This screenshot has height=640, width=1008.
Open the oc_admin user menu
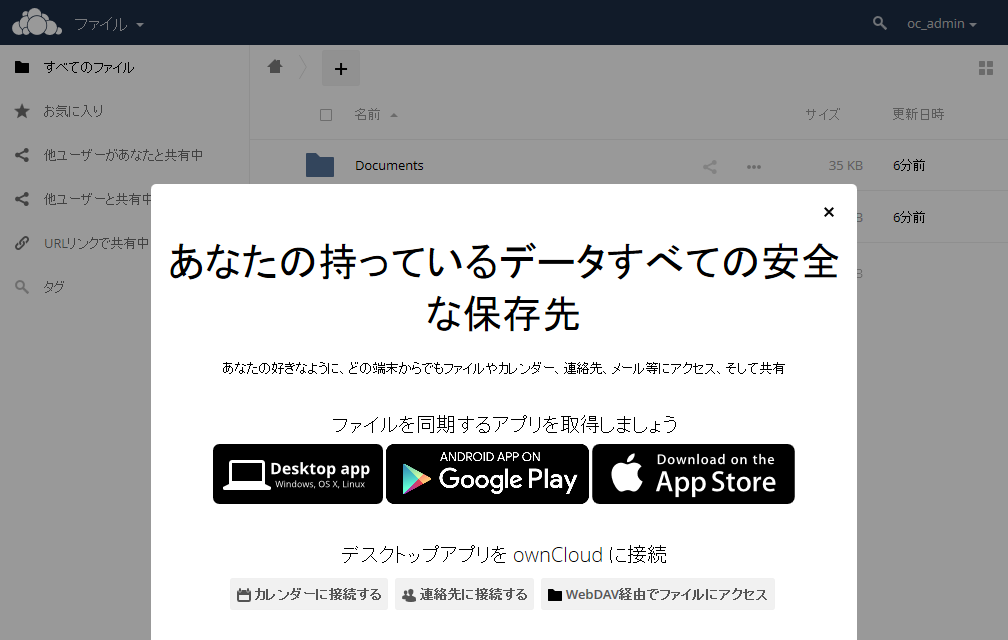pos(942,24)
